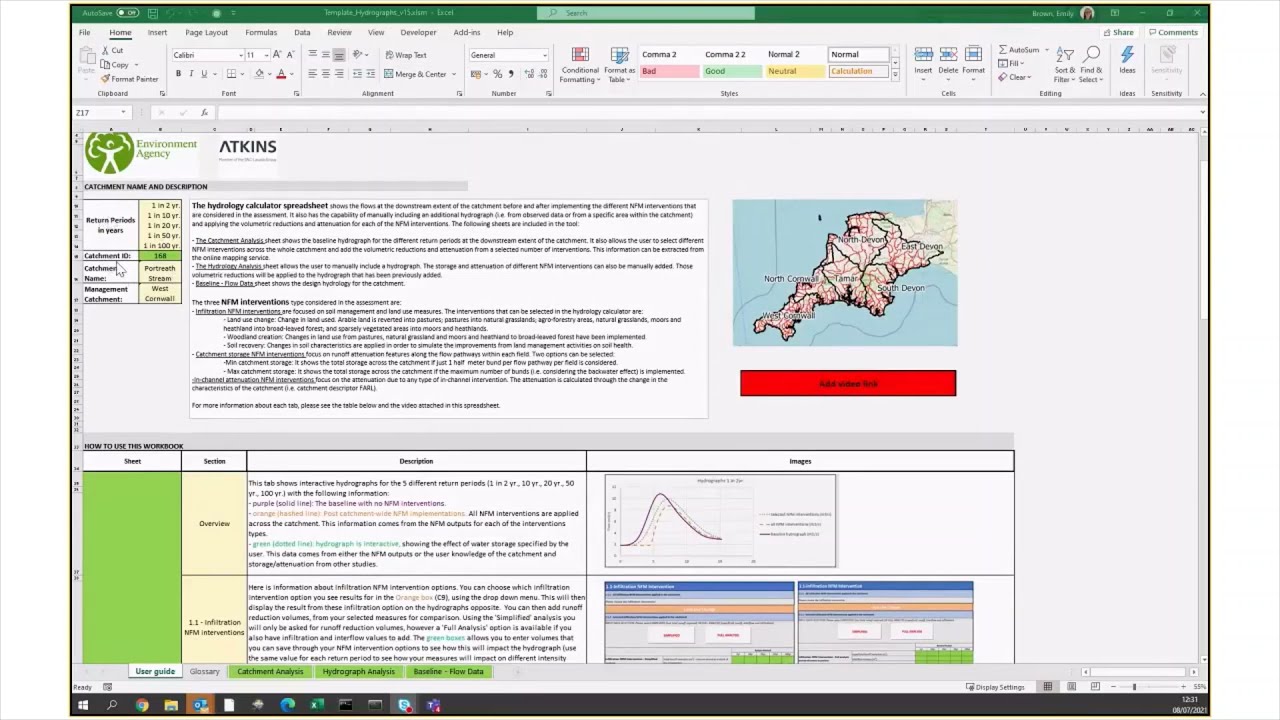
Task: Toggle underline formatting
Action: [204, 74]
